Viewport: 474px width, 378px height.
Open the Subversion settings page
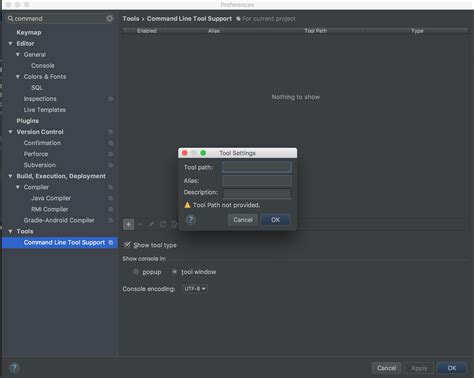click(x=40, y=165)
